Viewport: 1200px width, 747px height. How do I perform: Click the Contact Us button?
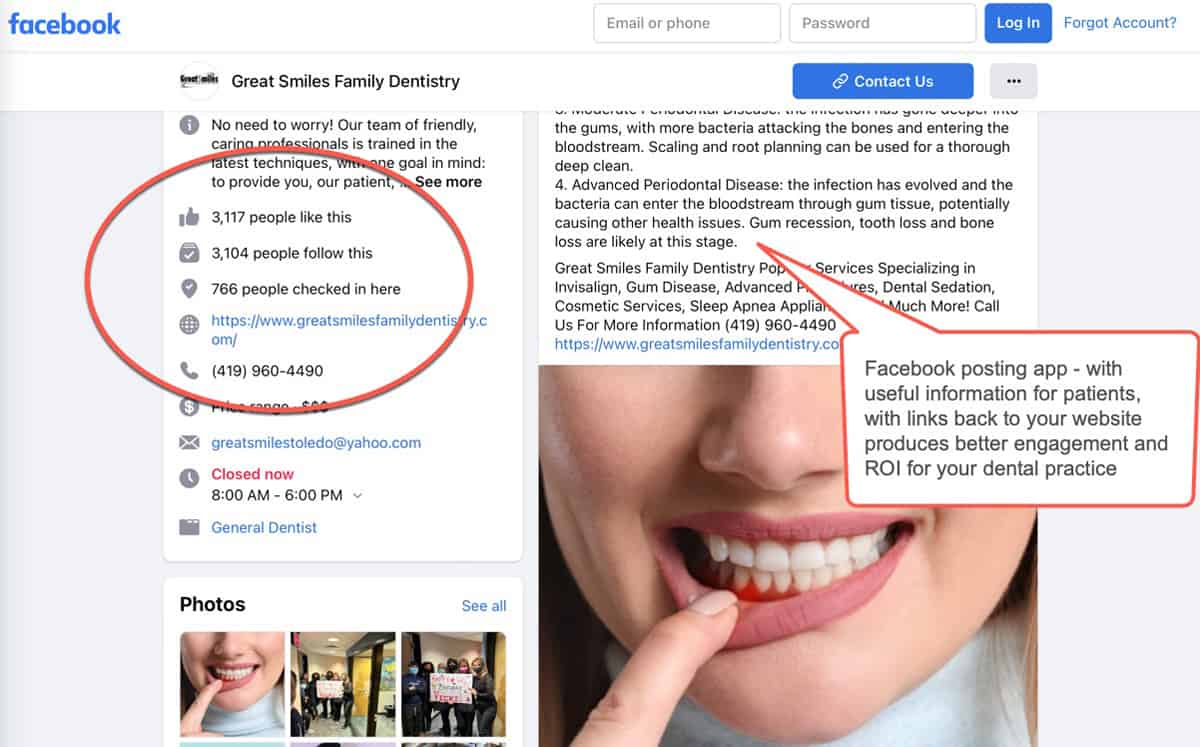click(x=883, y=81)
